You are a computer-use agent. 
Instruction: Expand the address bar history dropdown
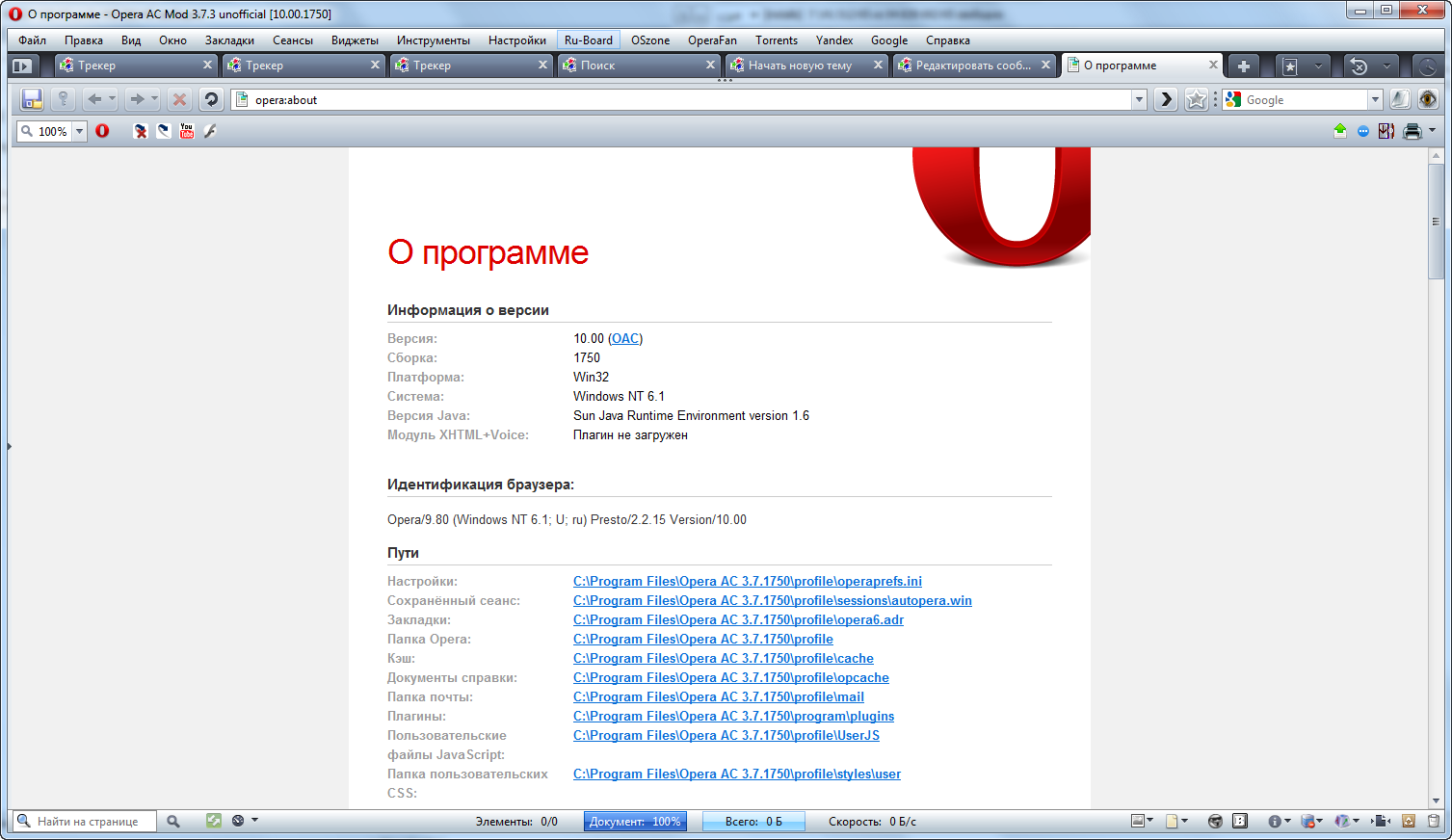1139,99
